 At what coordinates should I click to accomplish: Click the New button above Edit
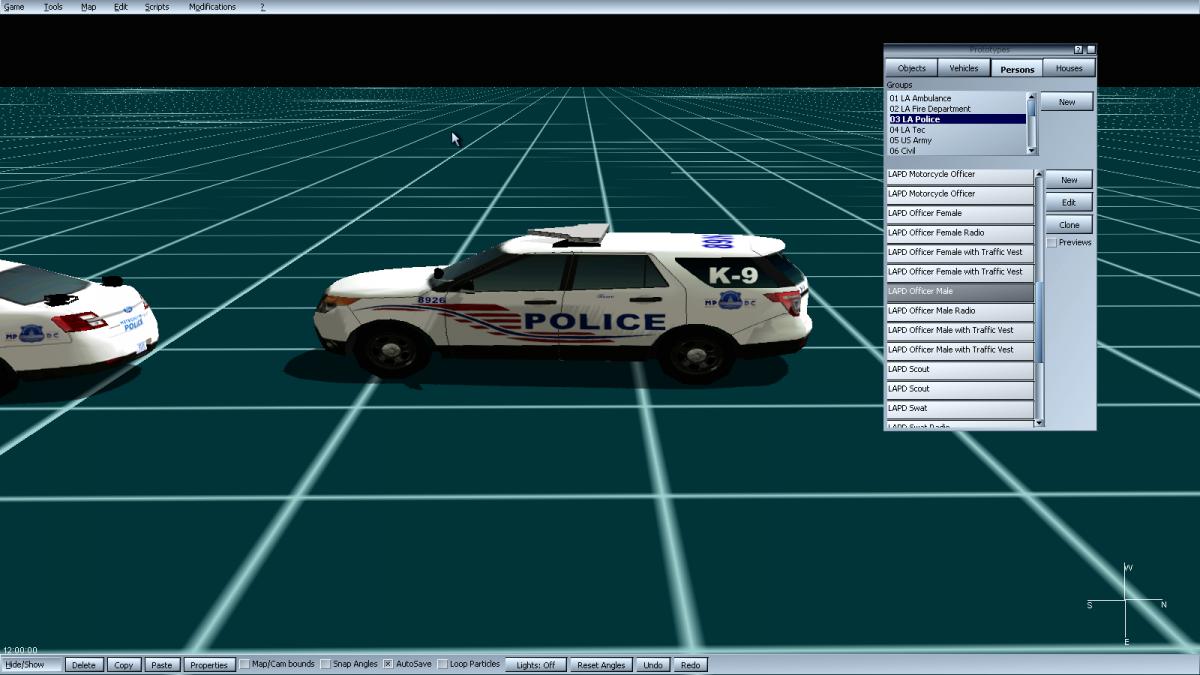pos(1069,180)
